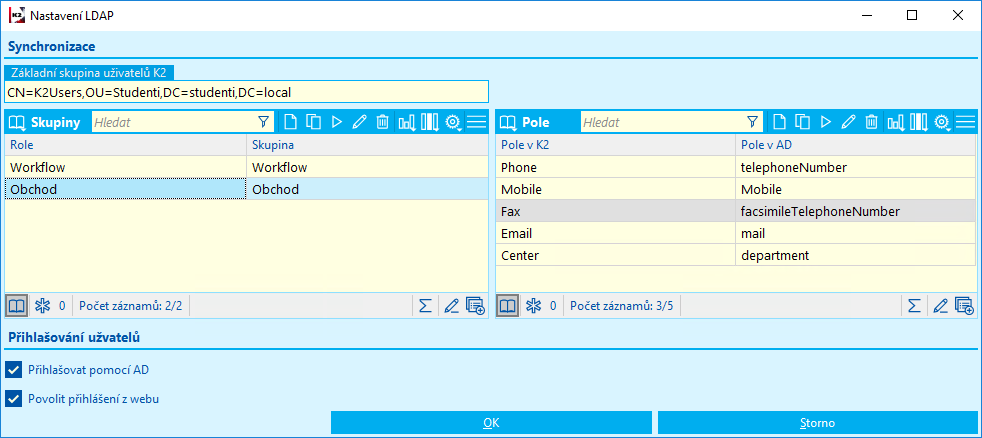Uncheck Přihlašovat pomocí AD checkbox
Screen dimensions: 982x438
tap(13, 370)
